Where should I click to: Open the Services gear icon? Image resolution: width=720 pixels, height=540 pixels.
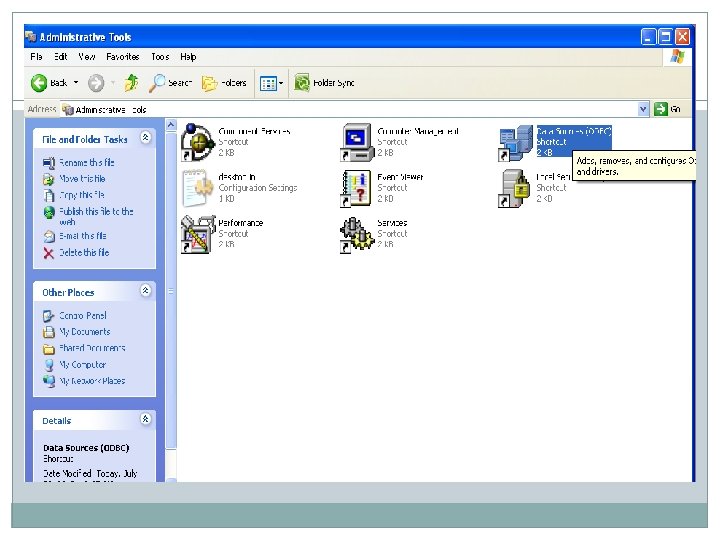tap(357, 234)
